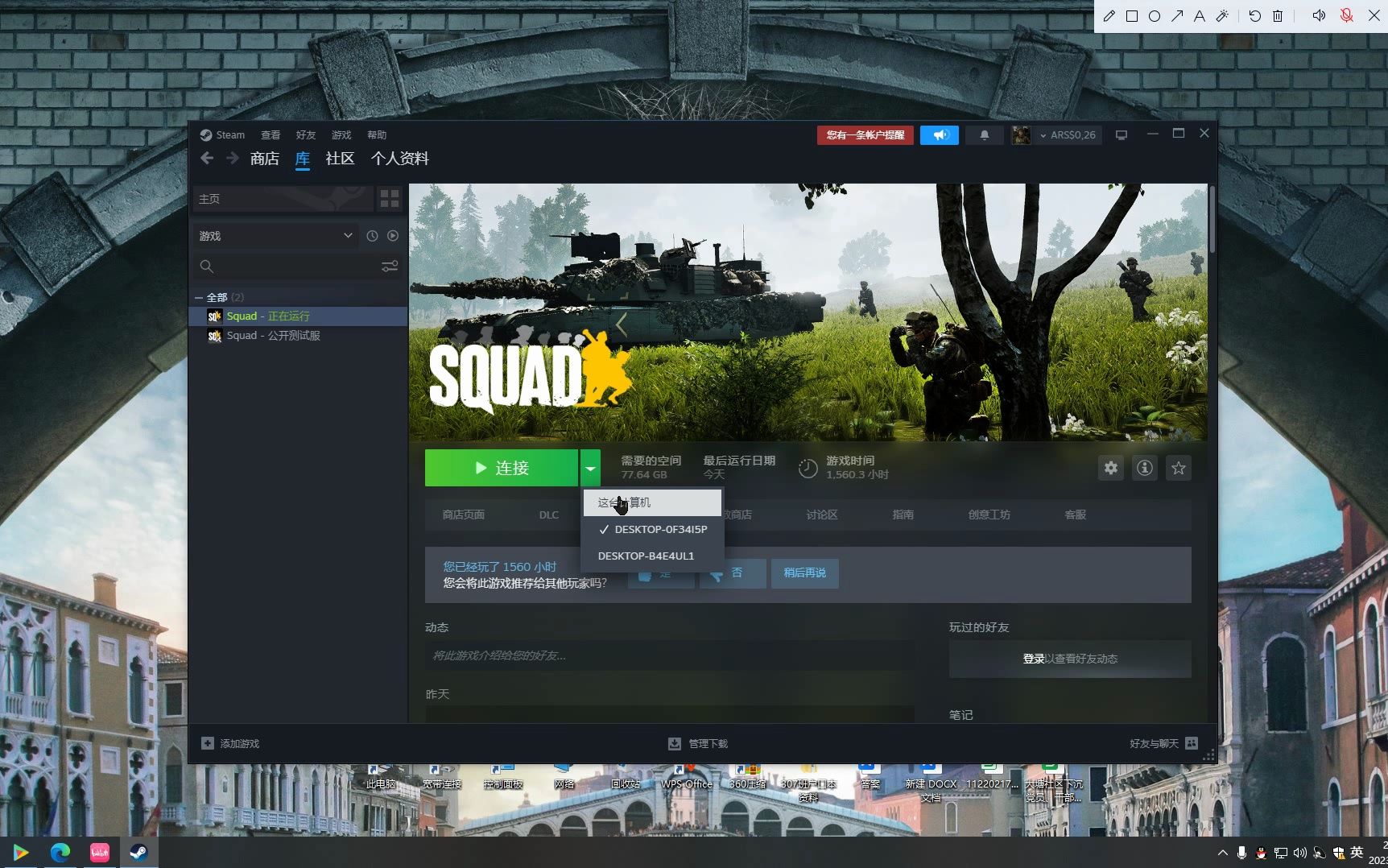The width and height of the screenshot is (1388, 868).
Task: Open the notifications bell
Action: (x=984, y=135)
